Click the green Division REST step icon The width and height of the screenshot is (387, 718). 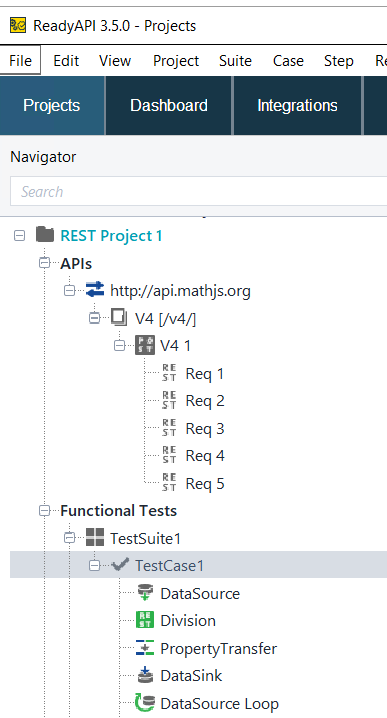click(x=145, y=620)
